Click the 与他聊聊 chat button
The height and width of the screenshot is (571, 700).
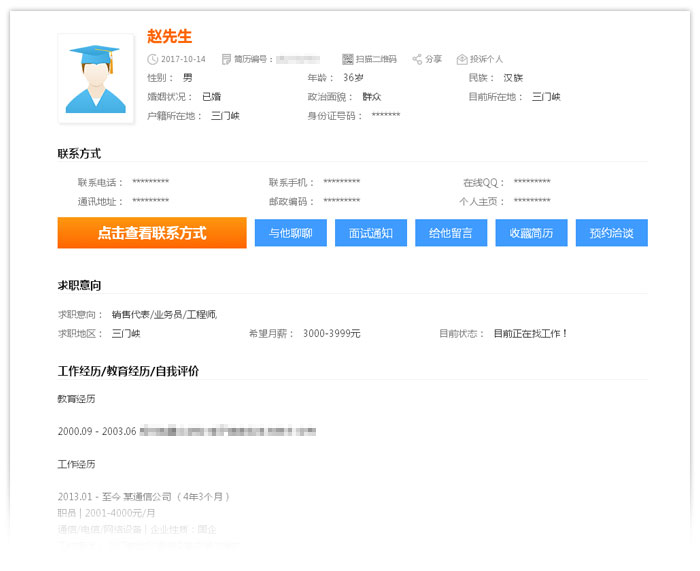click(291, 233)
